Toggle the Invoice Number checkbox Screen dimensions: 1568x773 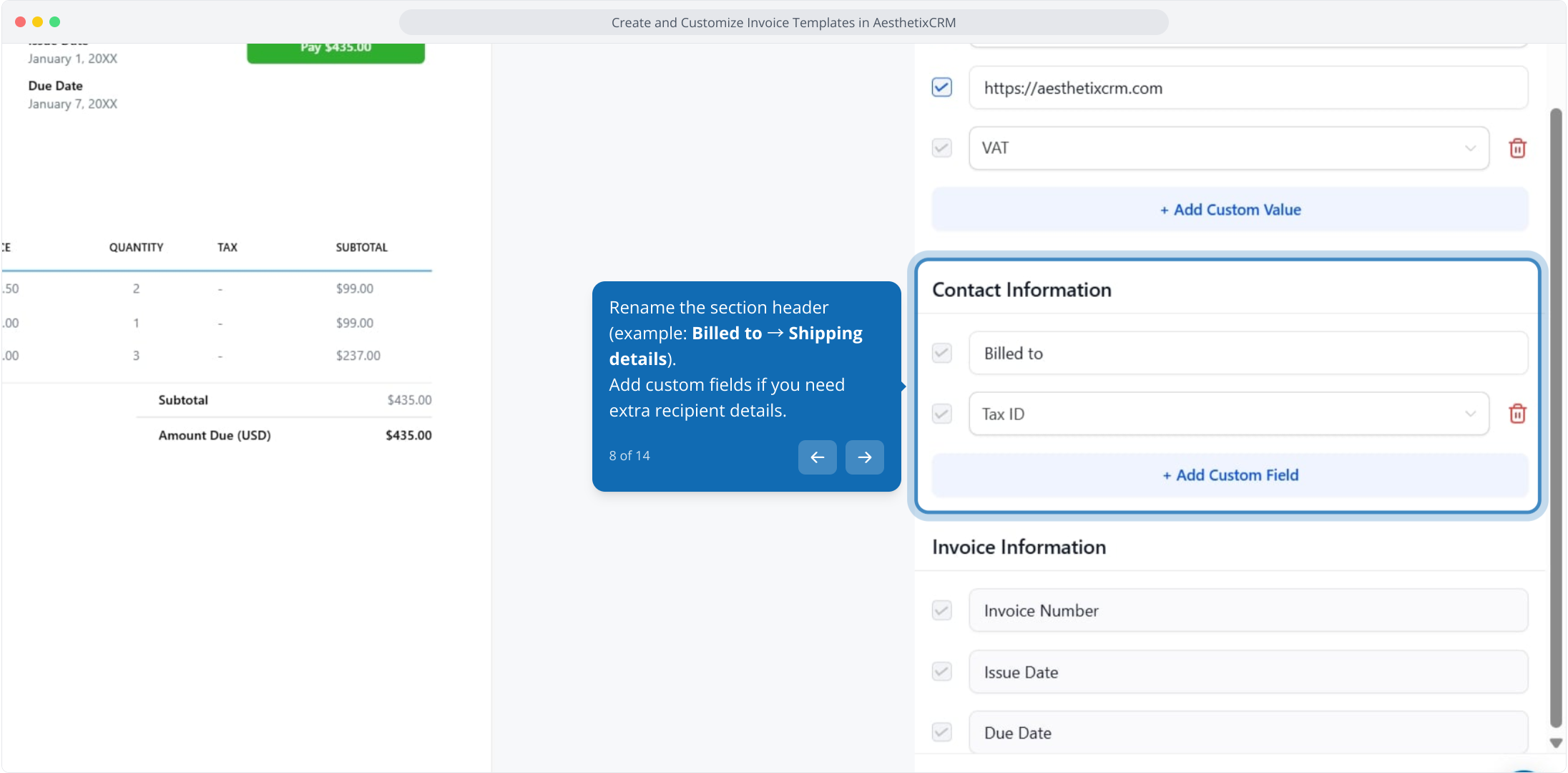[x=941, y=611]
